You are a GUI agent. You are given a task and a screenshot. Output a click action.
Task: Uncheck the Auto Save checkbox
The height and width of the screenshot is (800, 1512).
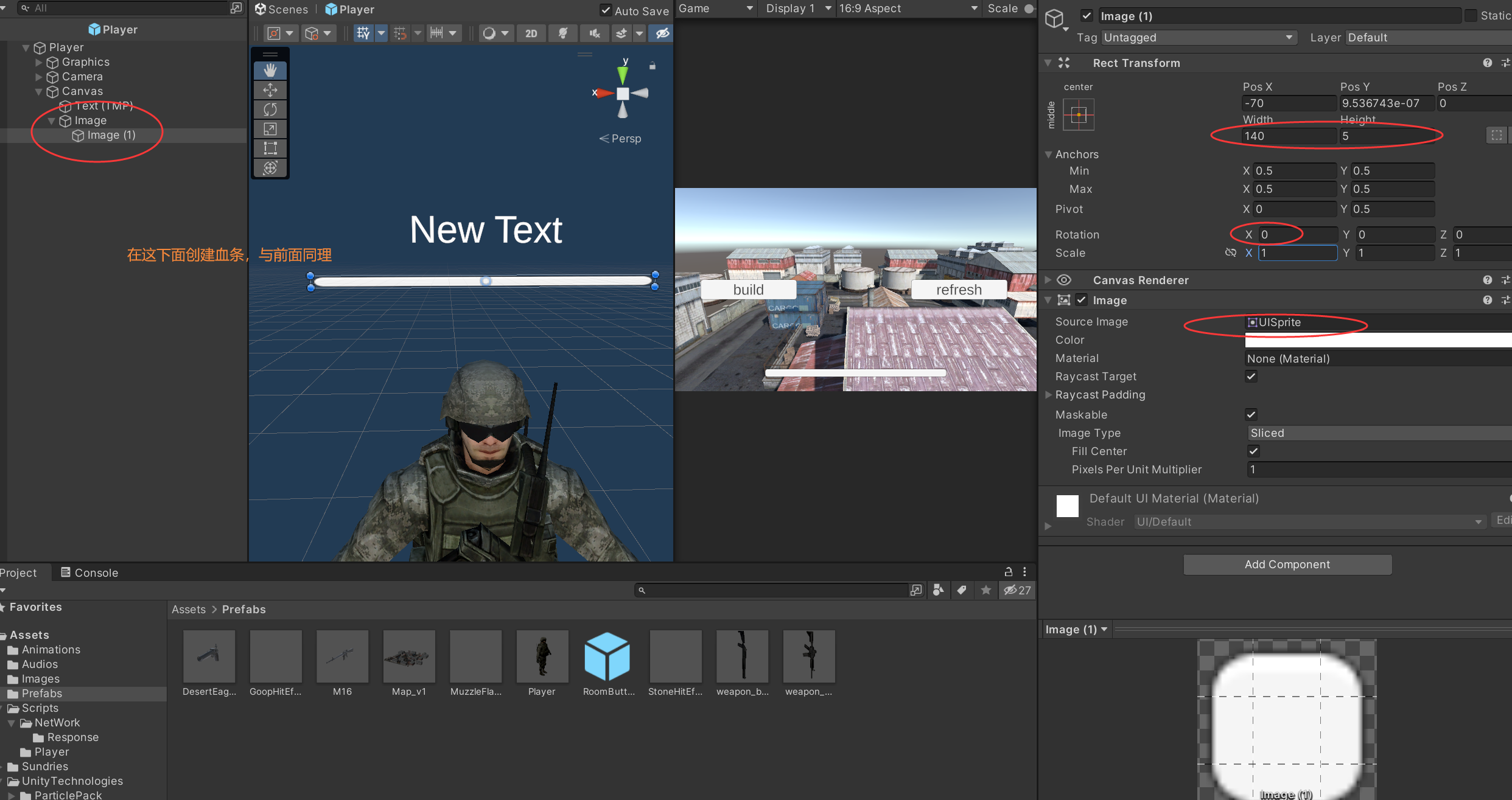point(606,10)
